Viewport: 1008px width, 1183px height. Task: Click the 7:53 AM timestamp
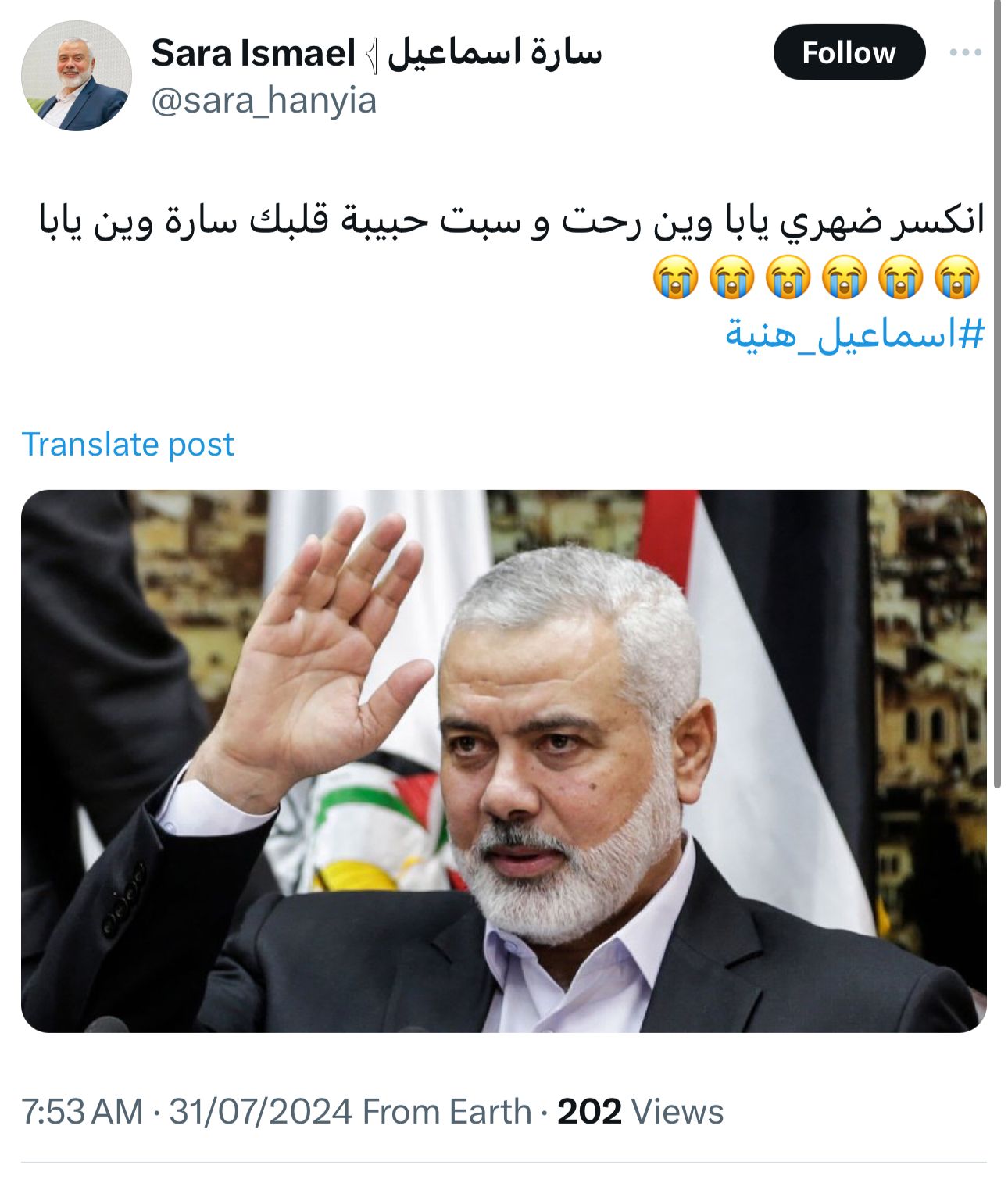pos(83,1111)
